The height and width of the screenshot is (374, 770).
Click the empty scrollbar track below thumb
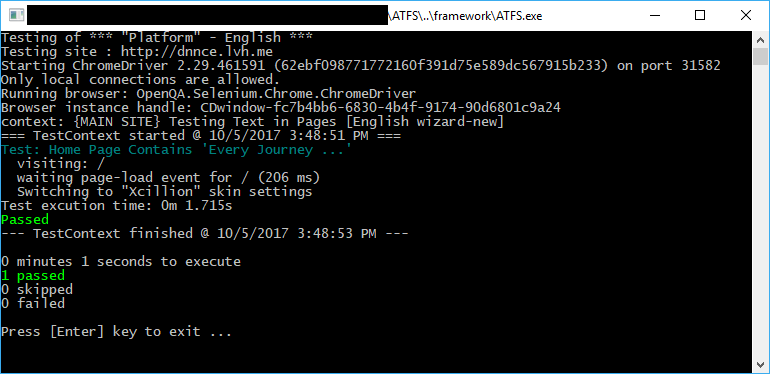tap(760, 211)
